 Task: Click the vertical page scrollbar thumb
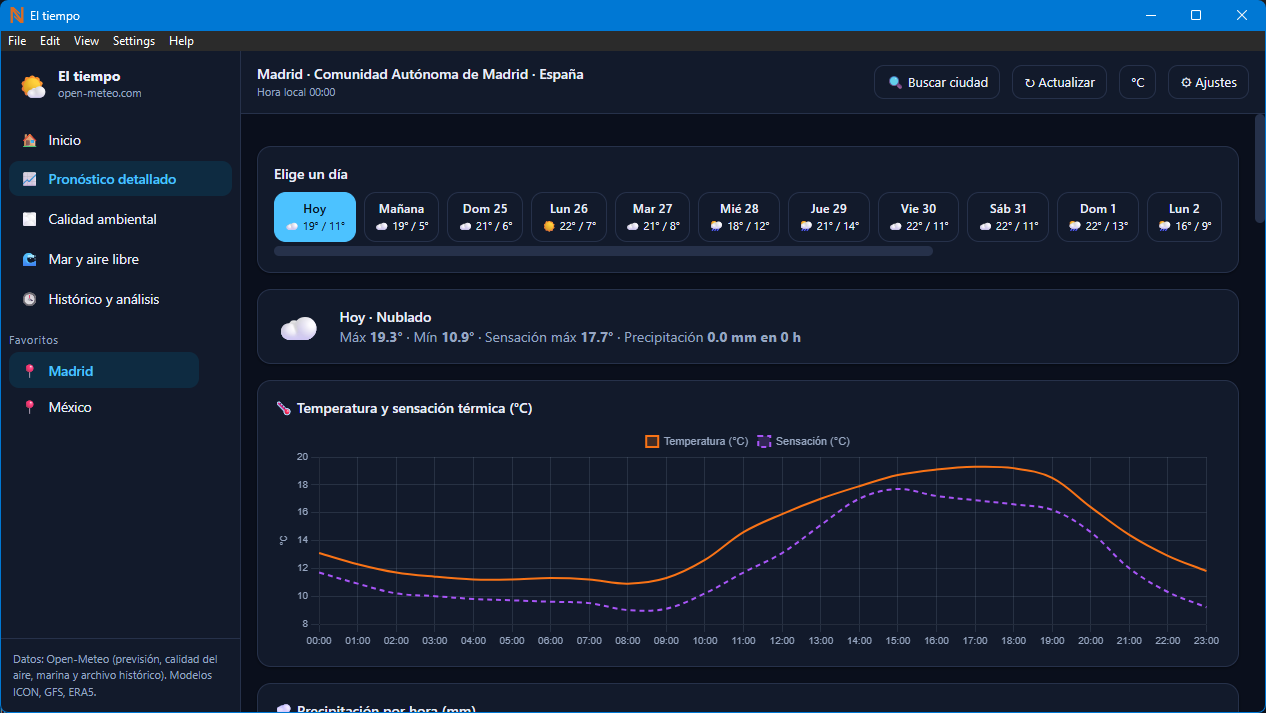click(1260, 168)
